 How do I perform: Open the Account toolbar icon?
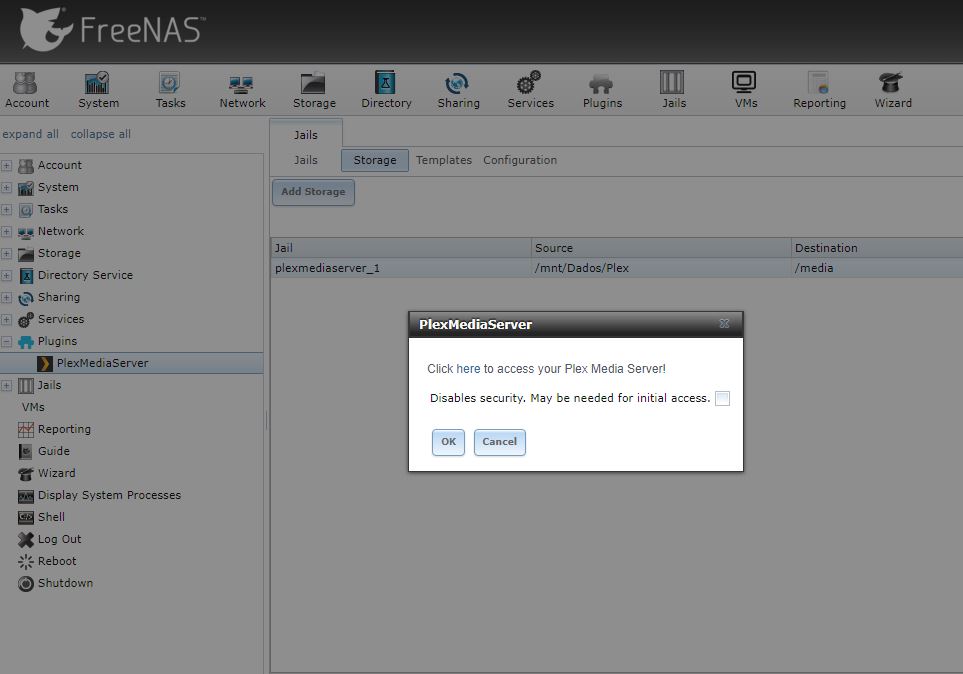[x=26, y=90]
